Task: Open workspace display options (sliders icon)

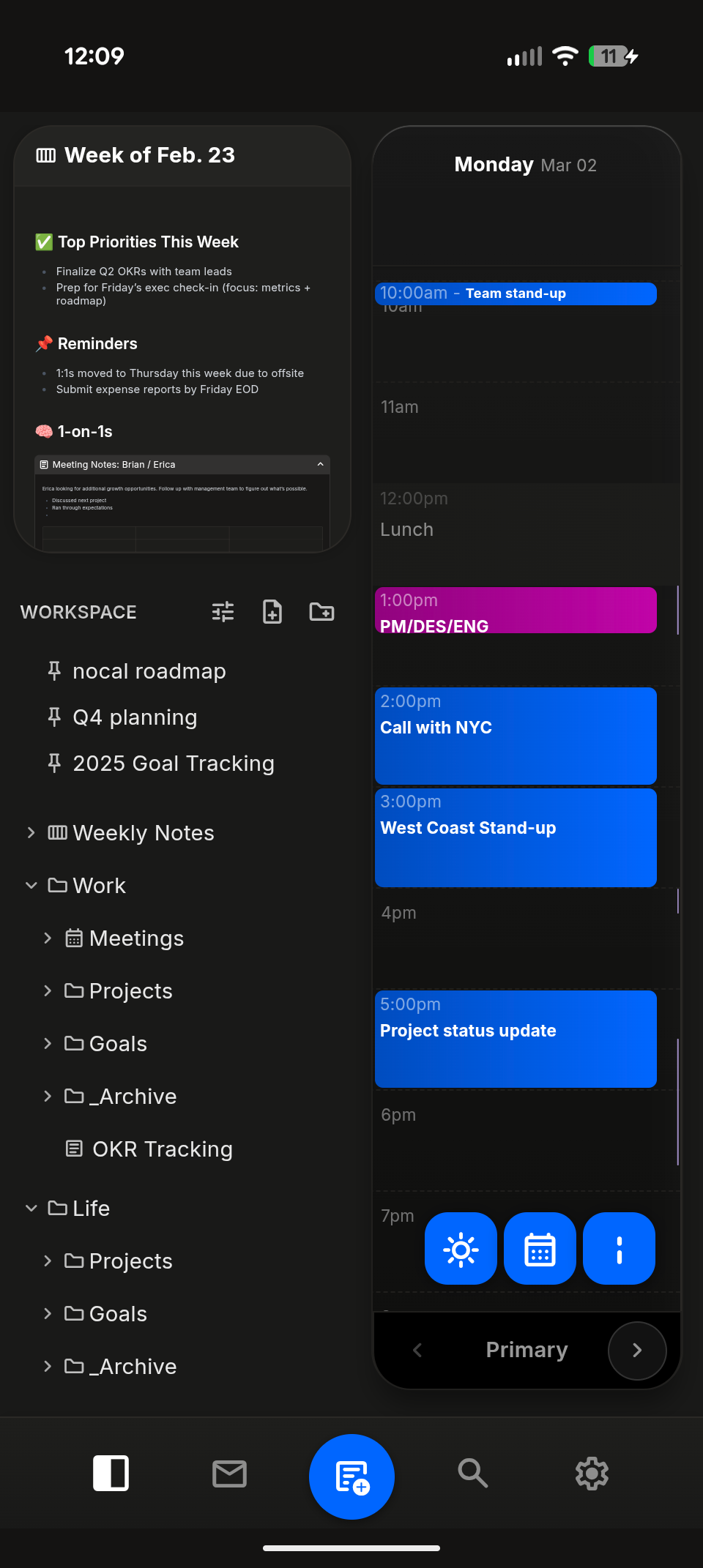Action: [222, 612]
